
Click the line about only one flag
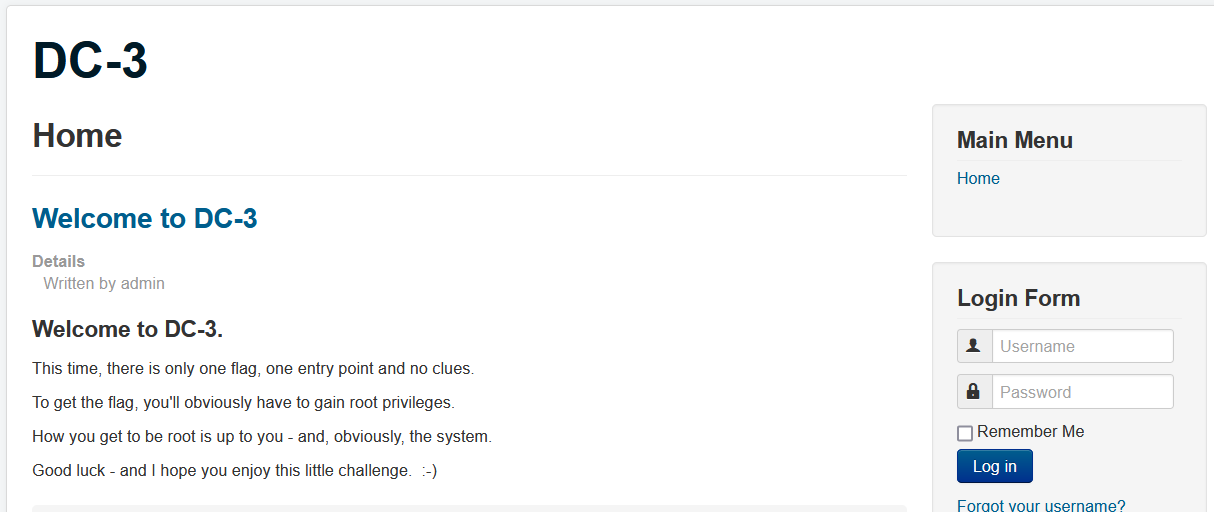(253, 368)
